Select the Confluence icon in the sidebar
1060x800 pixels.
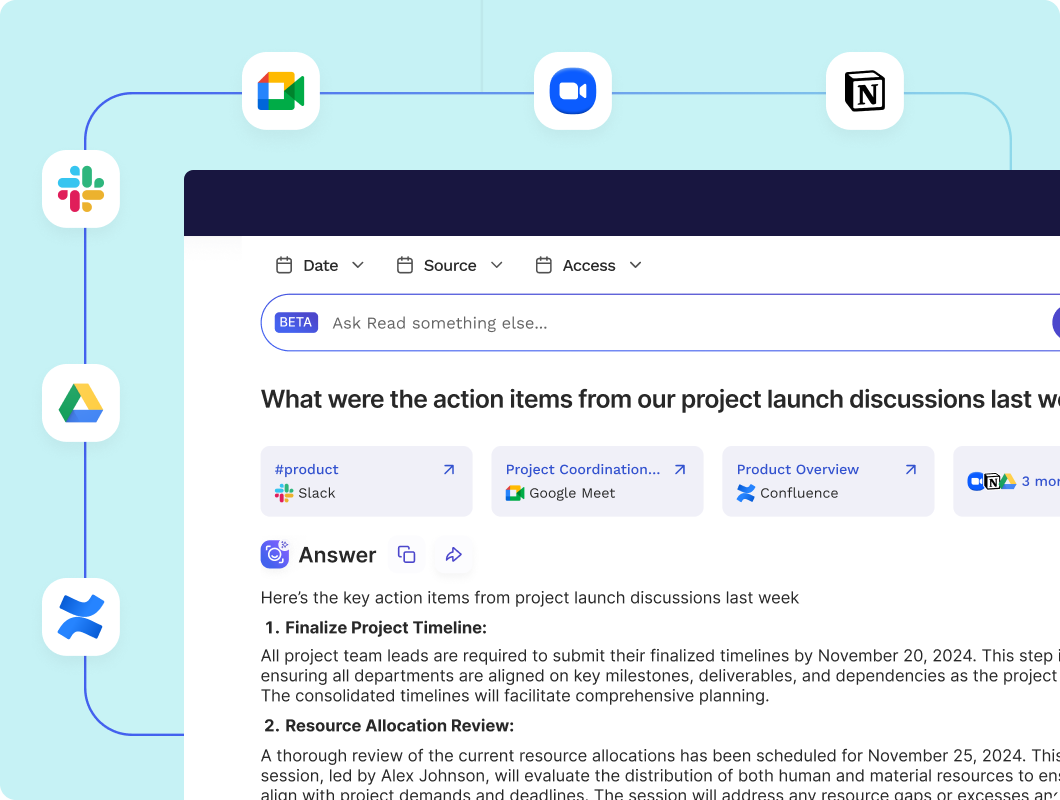[80, 617]
